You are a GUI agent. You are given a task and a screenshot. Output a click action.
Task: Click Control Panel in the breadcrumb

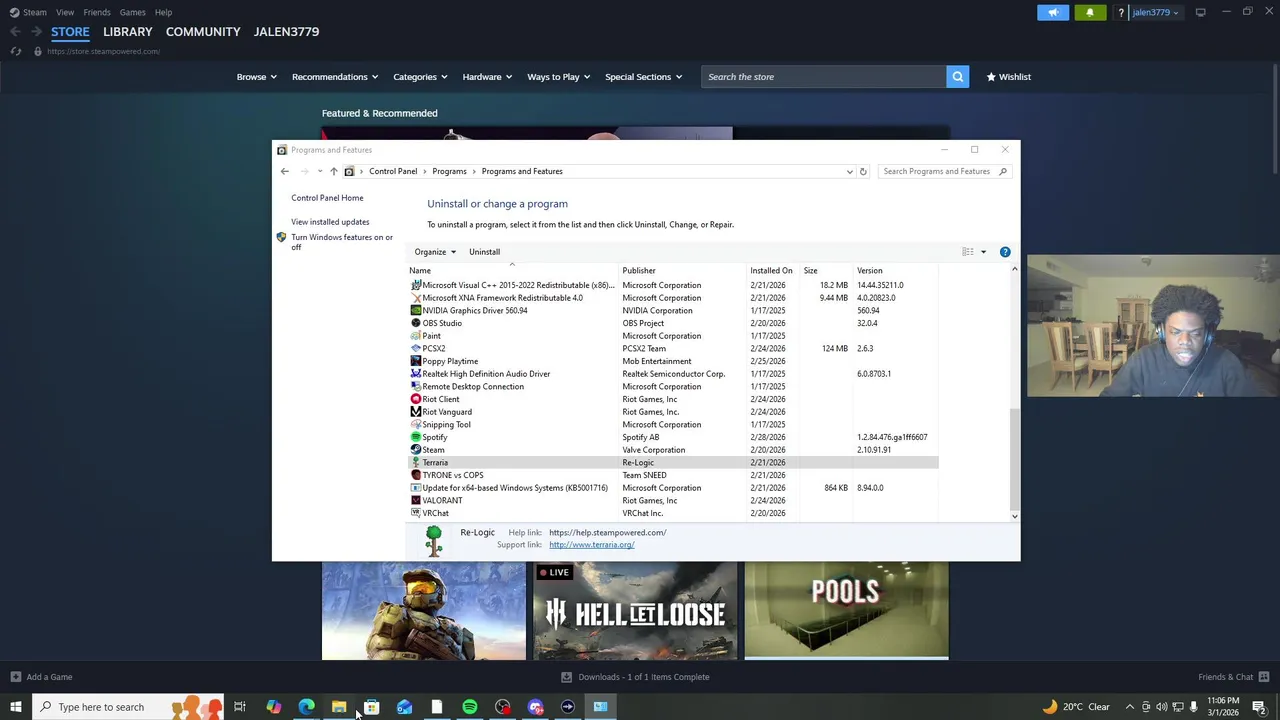(393, 171)
